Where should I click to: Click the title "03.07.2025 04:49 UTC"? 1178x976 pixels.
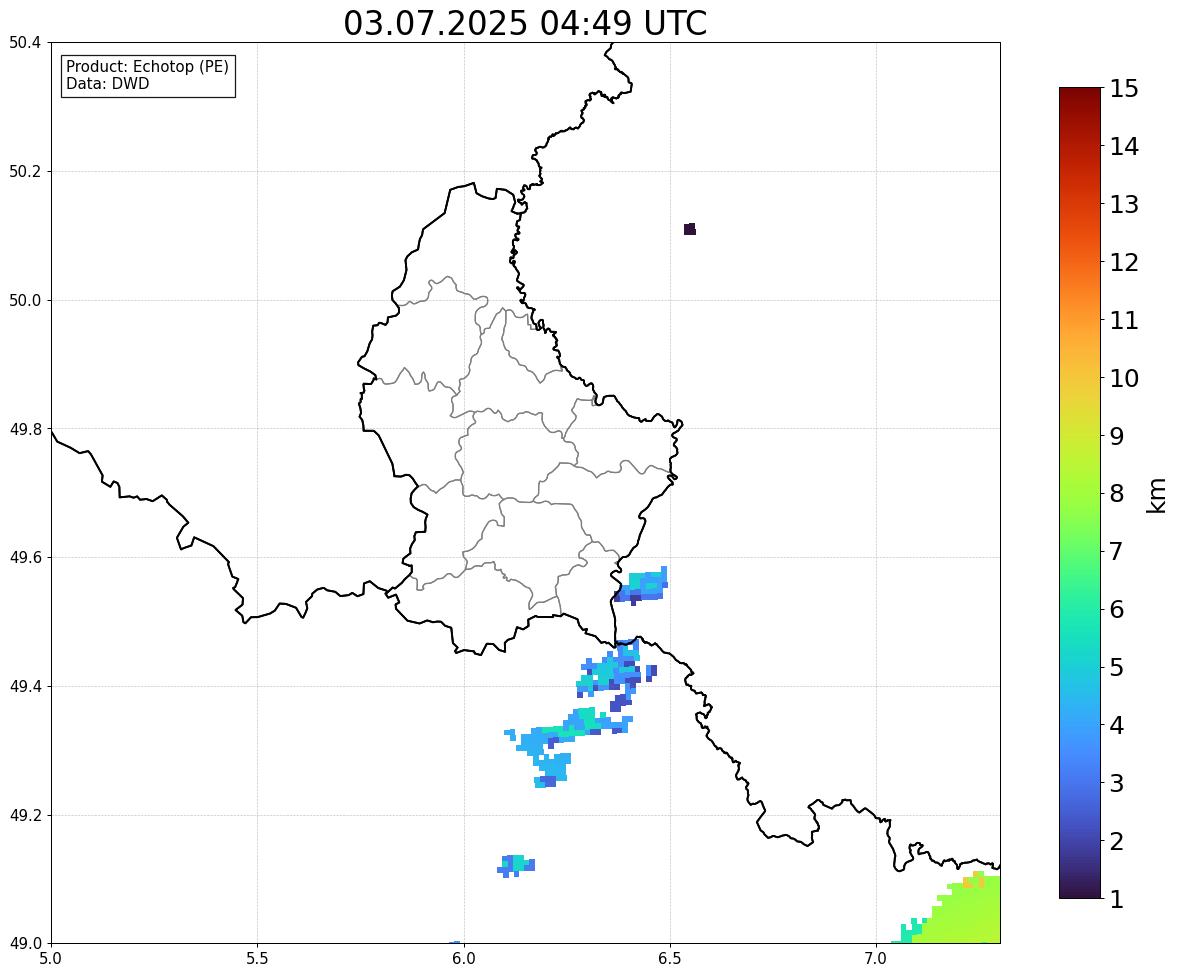pos(525,23)
